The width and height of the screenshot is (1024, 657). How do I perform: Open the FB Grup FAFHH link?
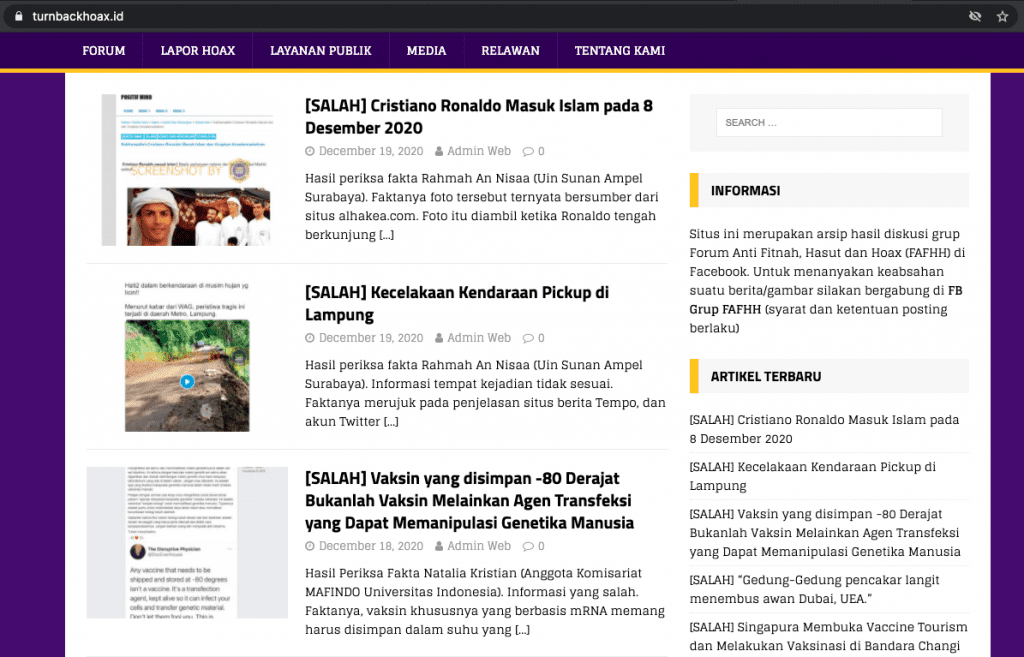[825, 300]
